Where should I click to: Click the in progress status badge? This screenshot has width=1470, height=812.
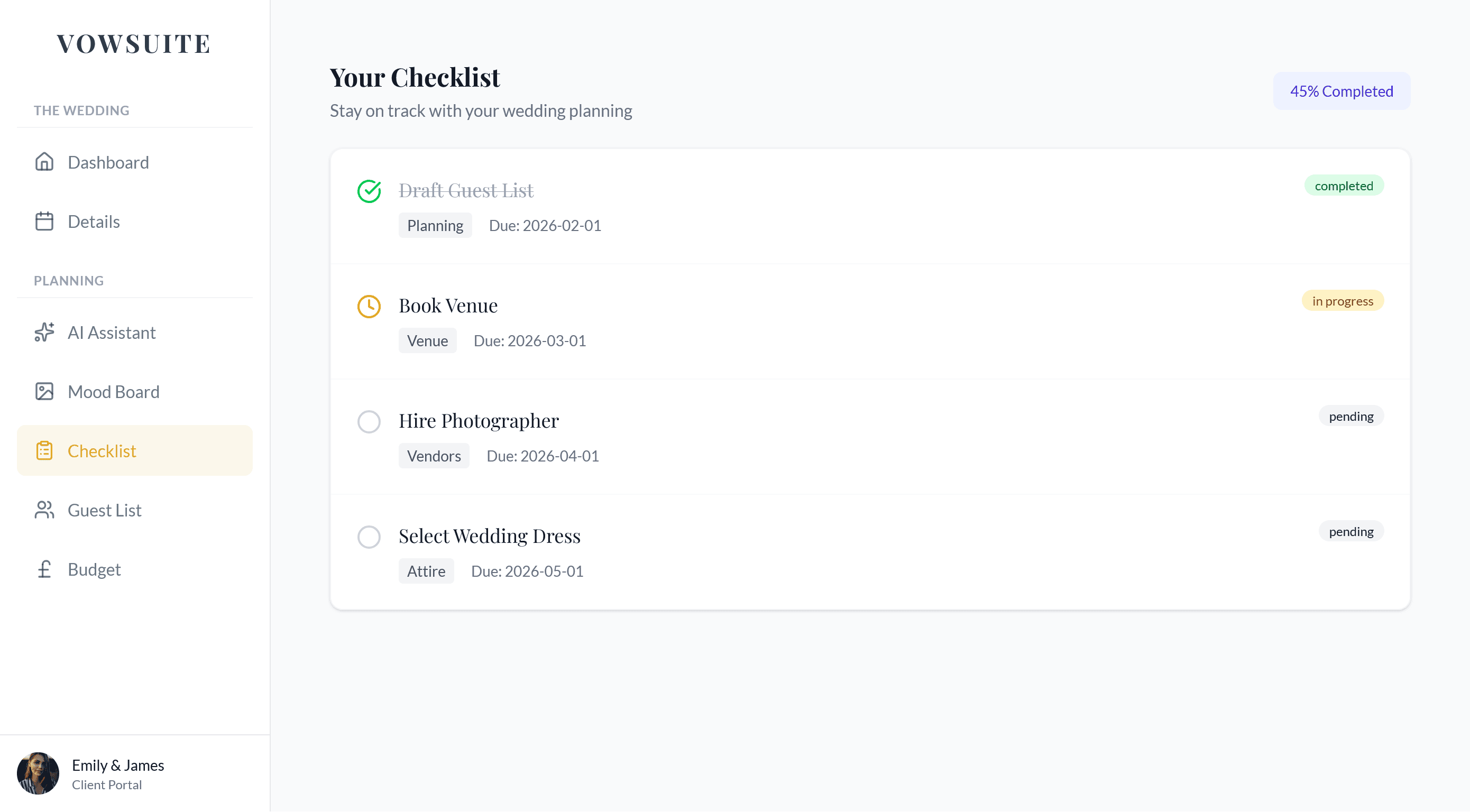1342,300
